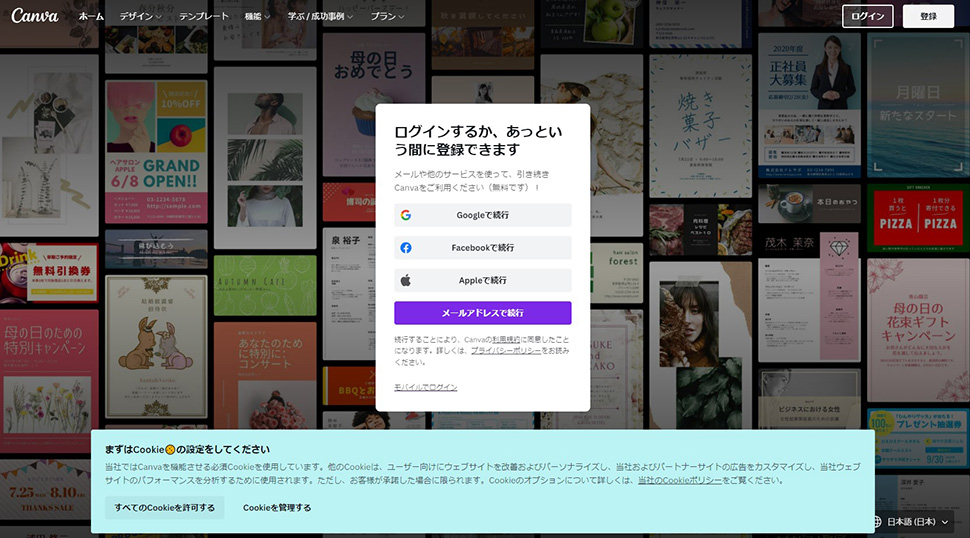The height and width of the screenshot is (538, 970).
Task: Click the globe icon beside 日本語 (日本)
Action: click(877, 522)
